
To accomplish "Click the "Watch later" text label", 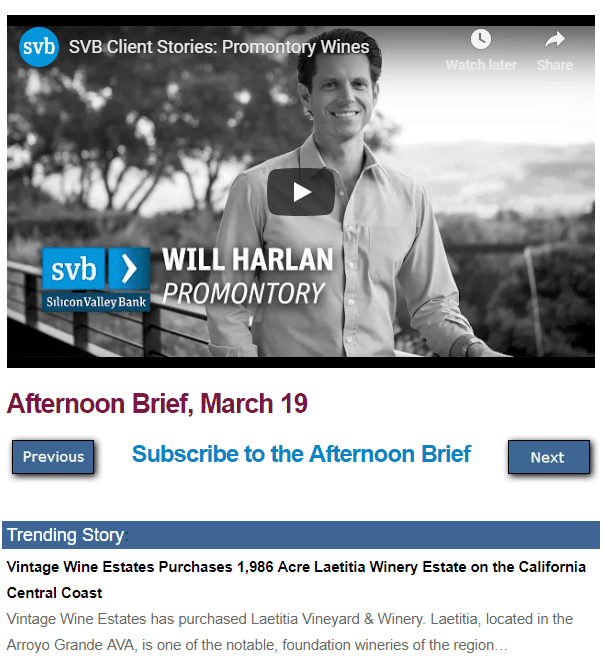I will click(481, 65).
